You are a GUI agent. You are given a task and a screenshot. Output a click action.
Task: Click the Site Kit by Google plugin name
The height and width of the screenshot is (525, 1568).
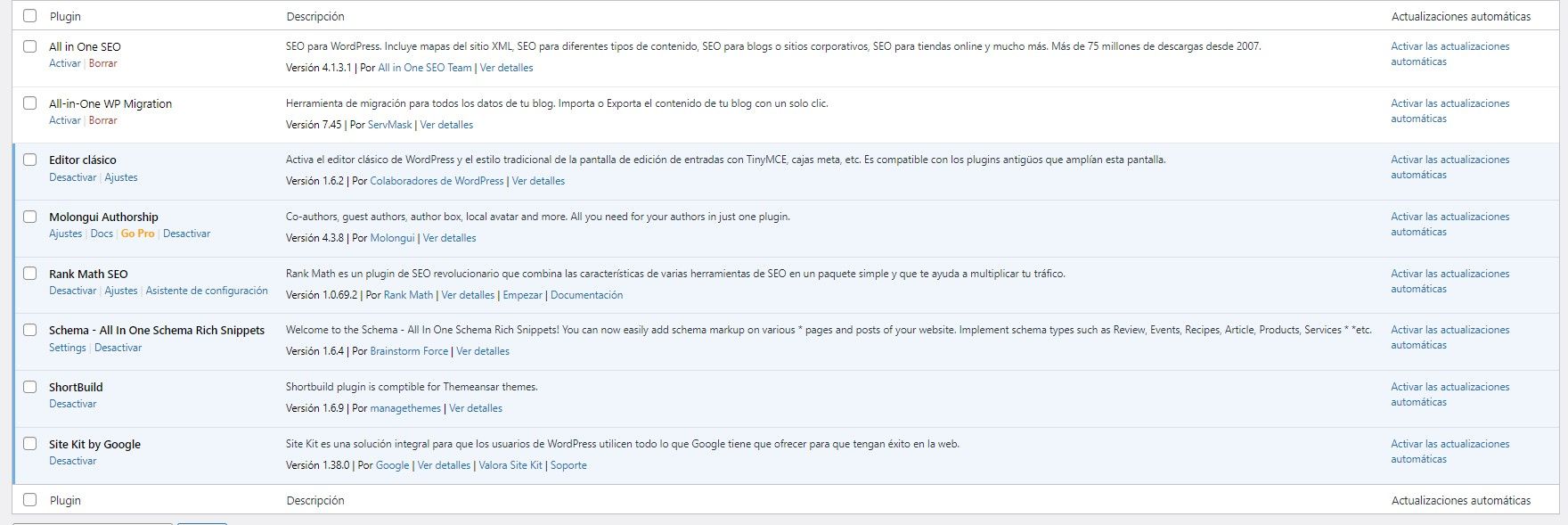coord(94,444)
